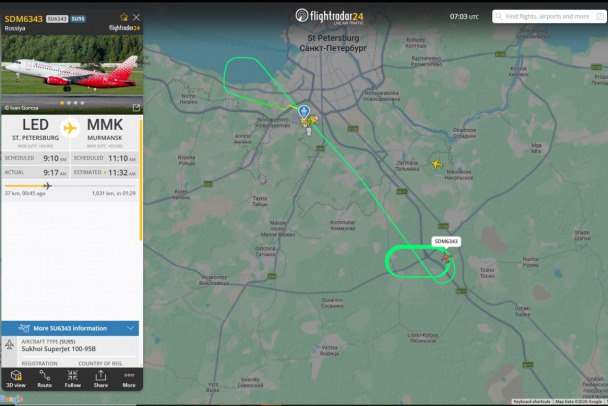This screenshot has width=608, height=406.
Task: Select the yellow aircraft near Nikolskoye
Action: tap(437, 164)
